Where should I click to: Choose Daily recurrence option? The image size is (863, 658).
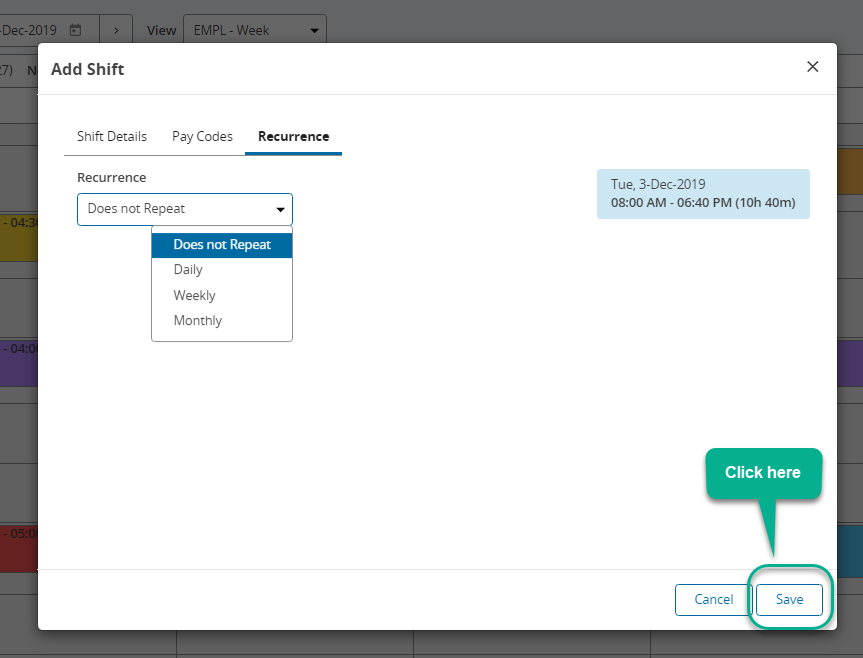(222, 270)
